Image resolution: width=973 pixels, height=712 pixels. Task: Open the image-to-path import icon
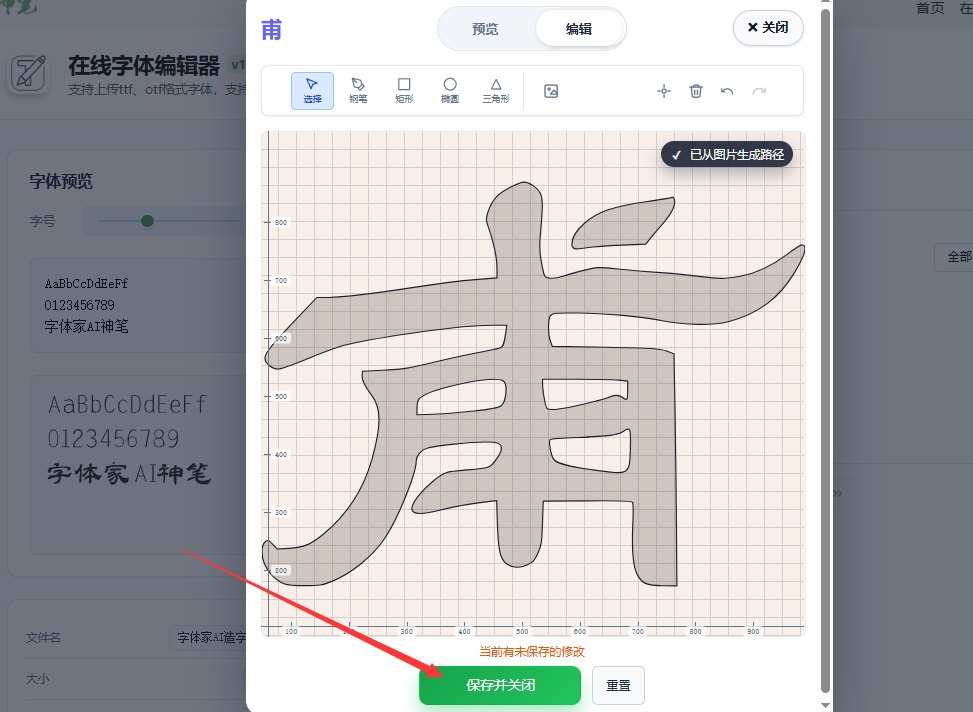551,90
